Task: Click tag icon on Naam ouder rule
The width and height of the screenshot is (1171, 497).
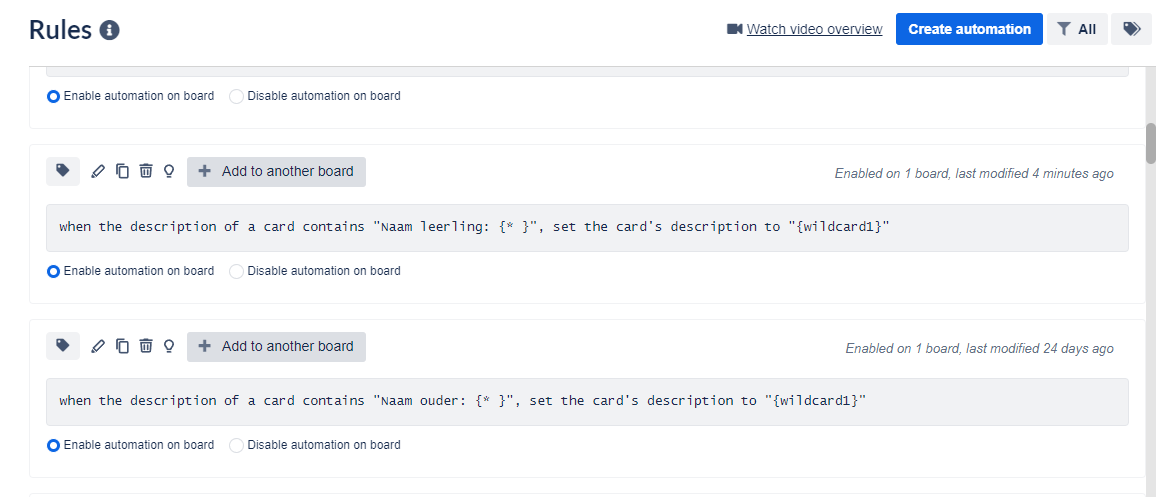Action: click(x=63, y=346)
